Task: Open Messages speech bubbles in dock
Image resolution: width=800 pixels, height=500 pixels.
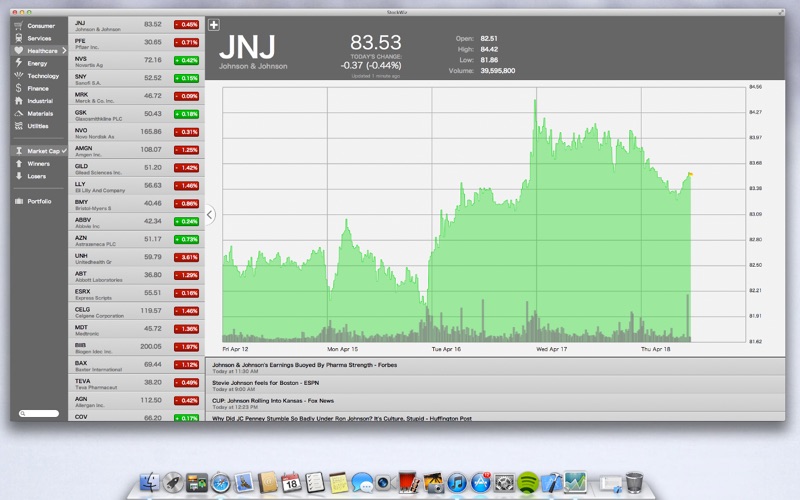Action: coord(362,482)
